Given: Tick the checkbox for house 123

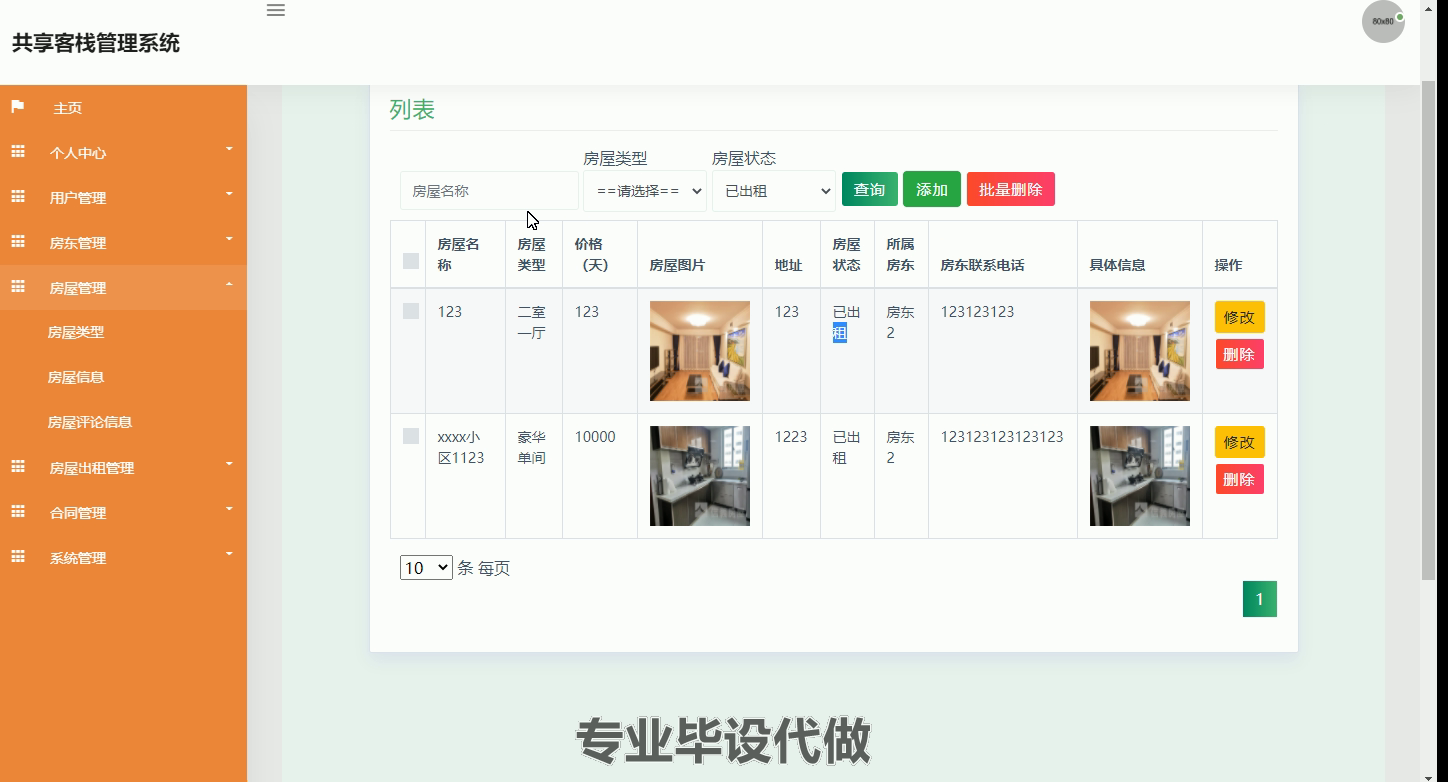Looking at the screenshot, I should 411,311.
